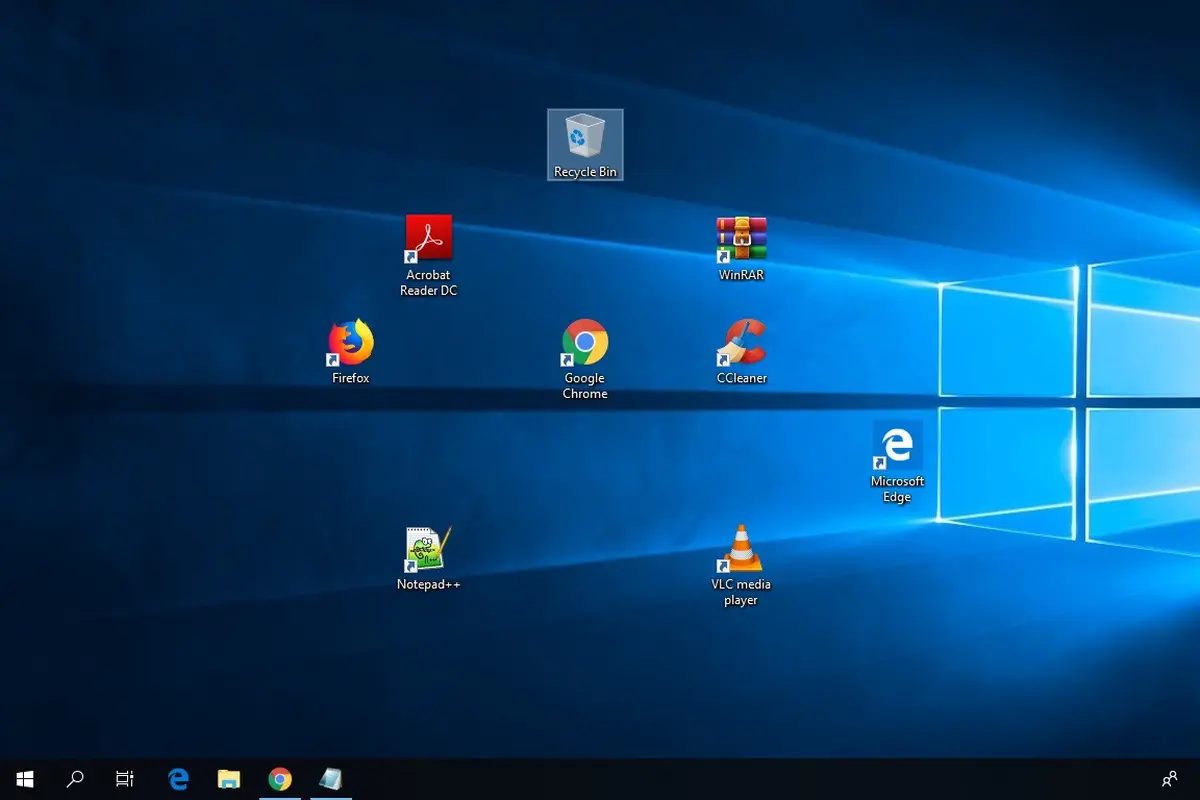Screen dimensions: 1200x800
Task: Open Task View from the taskbar
Action: pos(125,779)
